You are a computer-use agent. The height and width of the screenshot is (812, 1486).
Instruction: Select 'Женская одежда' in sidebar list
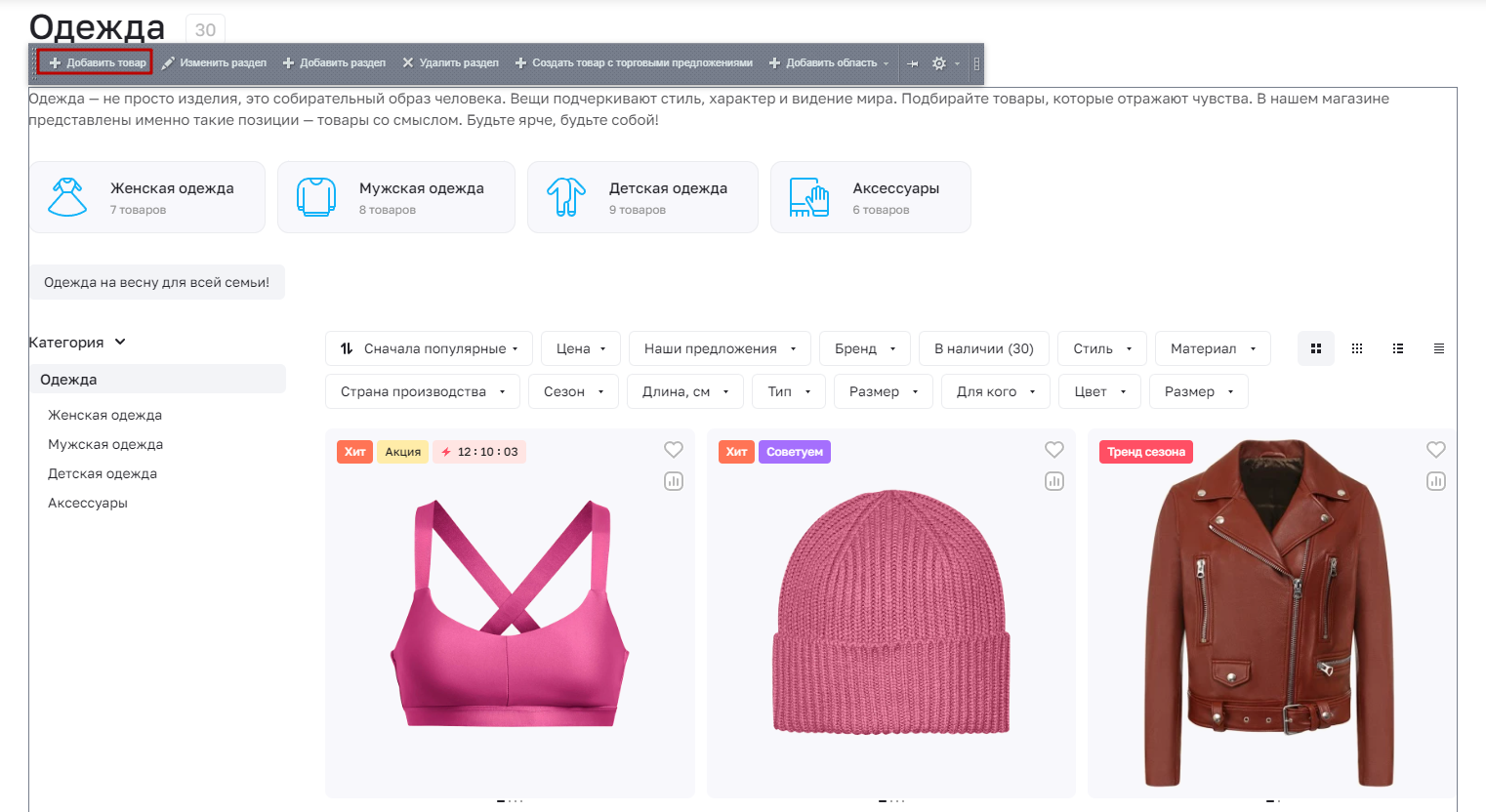click(x=105, y=415)
